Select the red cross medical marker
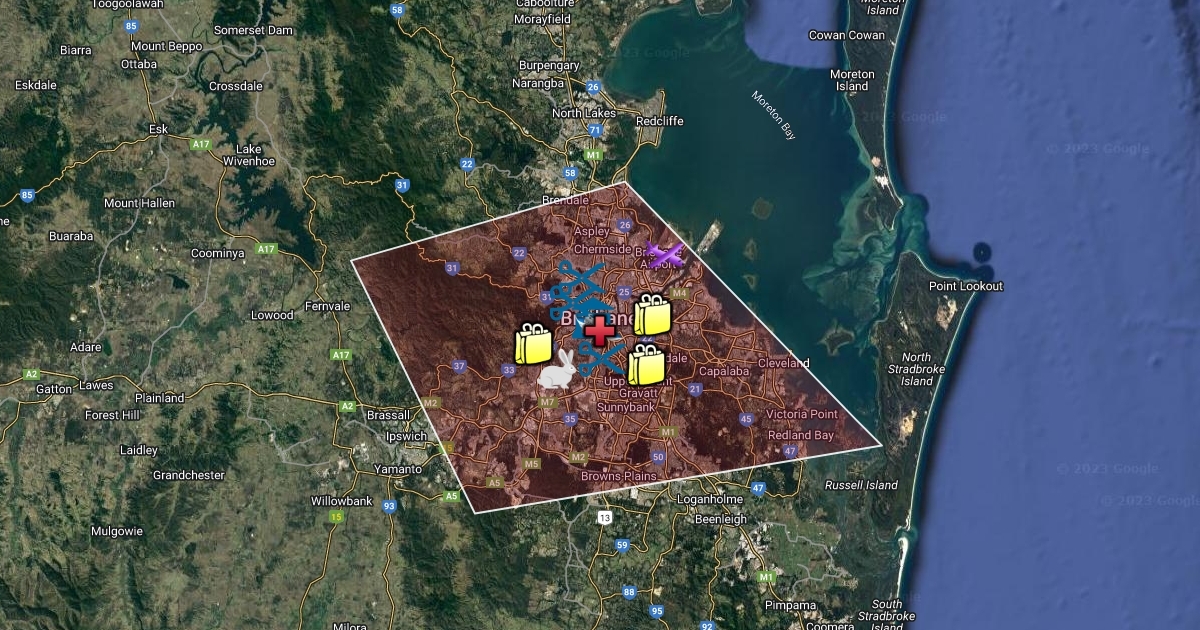Screen dimensions: 1200x630 (x=600, y=331)
